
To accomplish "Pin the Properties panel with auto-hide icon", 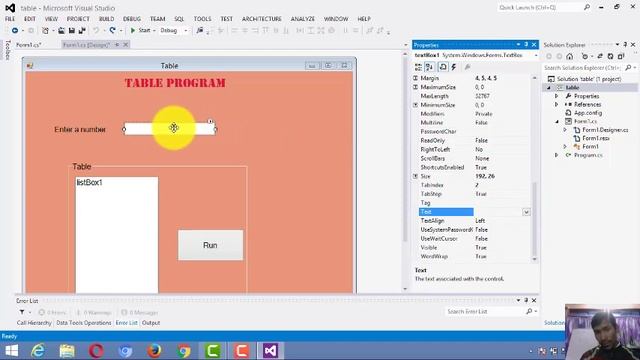I will 526,44.
